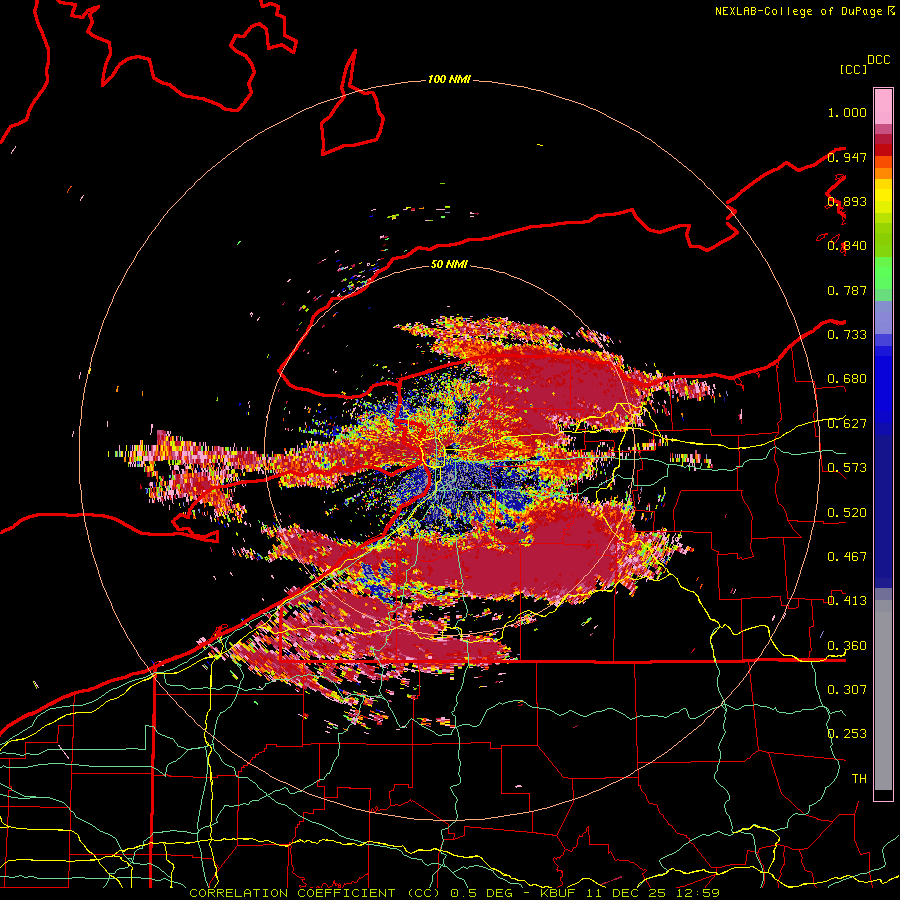Viewport: 900px width, 900px height.
Task: Click the gray lower segment of the color bar
Action: [883, 695]
